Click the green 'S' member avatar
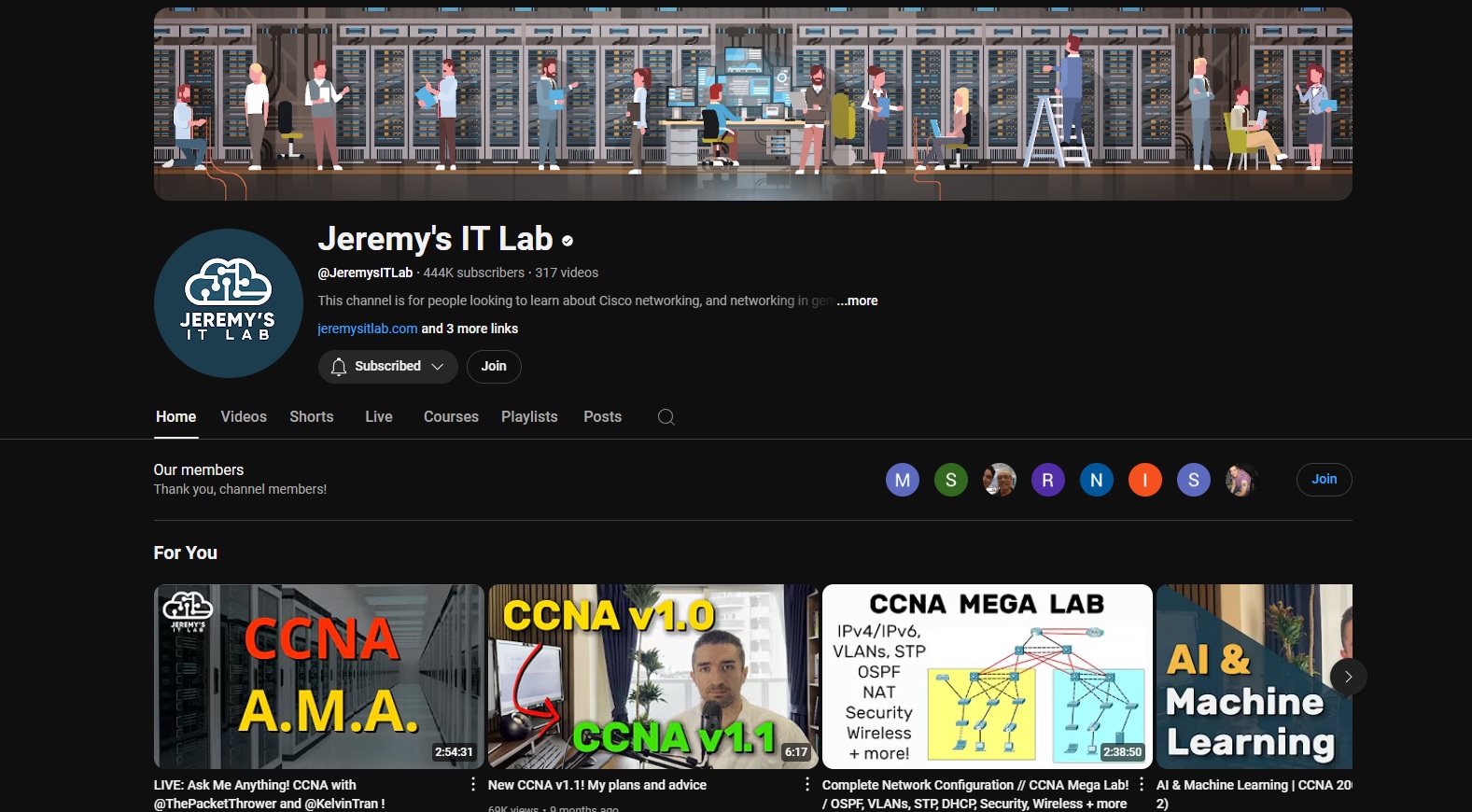 point(951,480)
